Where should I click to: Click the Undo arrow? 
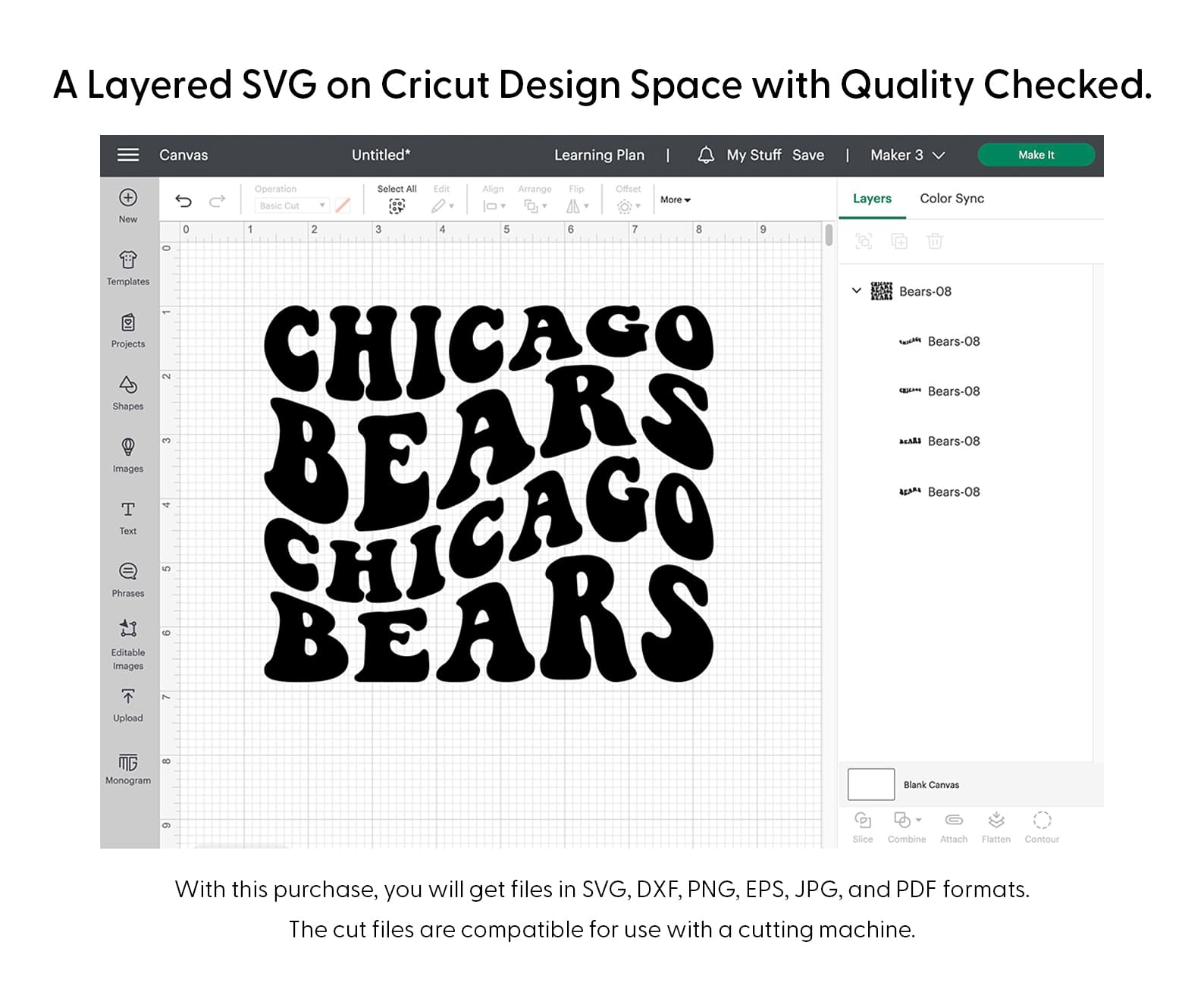pyautogui.click(x=183, y=201)
